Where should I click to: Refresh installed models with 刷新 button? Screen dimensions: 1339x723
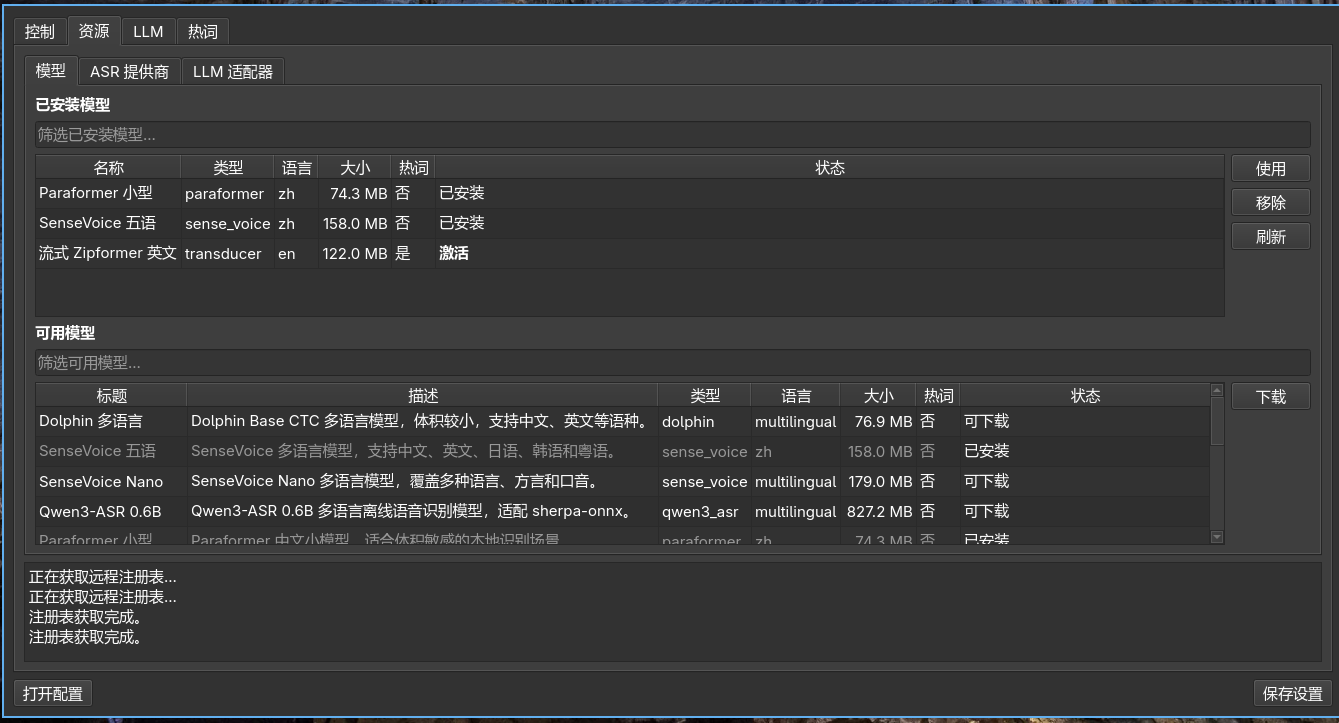1270,237
